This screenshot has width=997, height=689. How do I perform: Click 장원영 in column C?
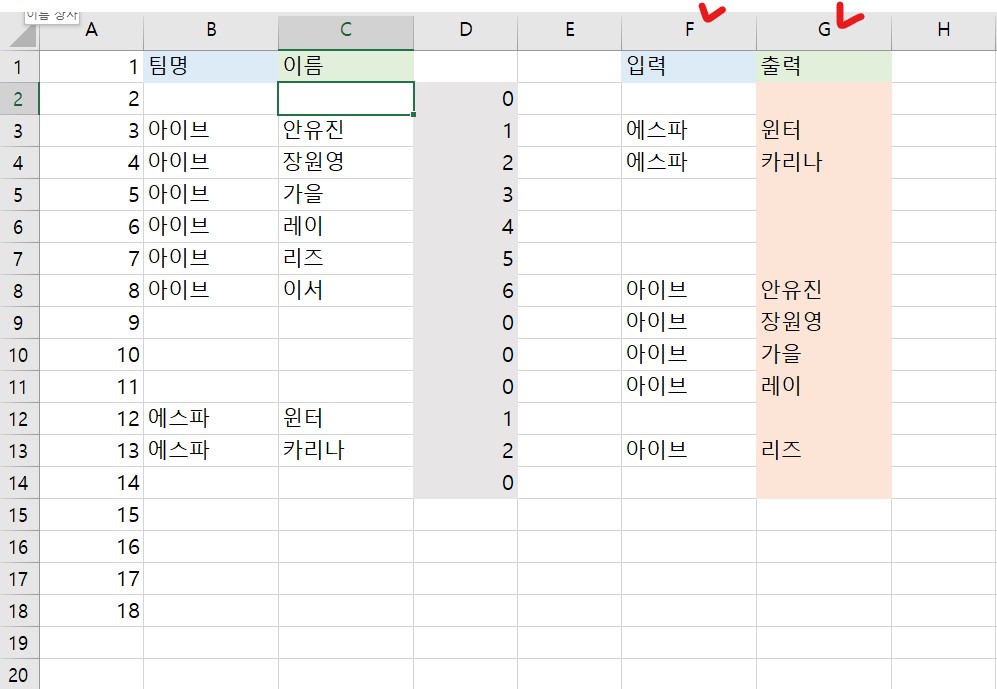[345, 162]
